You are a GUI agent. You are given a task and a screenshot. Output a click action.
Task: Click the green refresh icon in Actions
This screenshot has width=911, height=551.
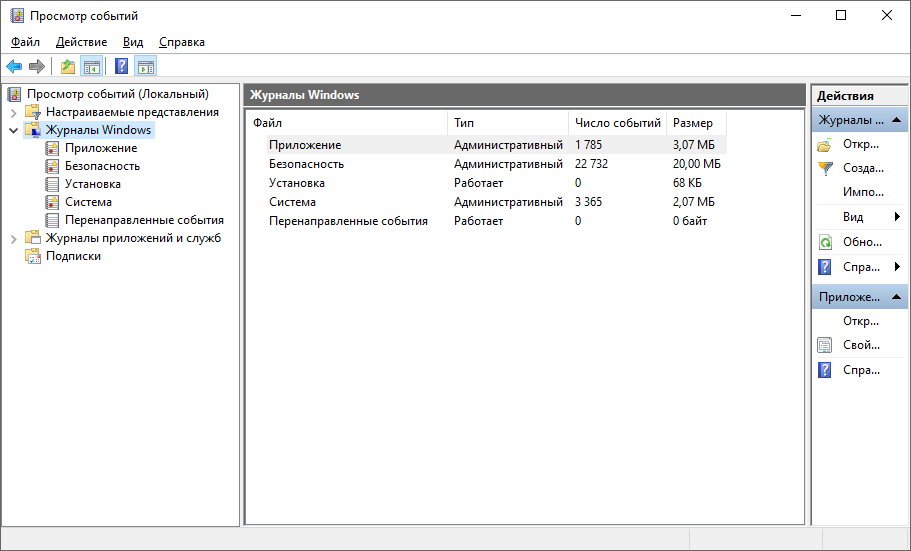[x=824, y=242]
